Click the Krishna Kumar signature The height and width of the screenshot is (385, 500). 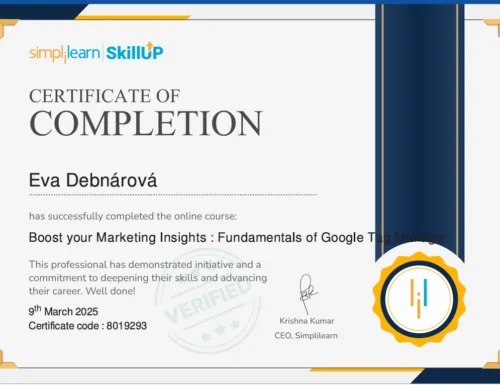pos(308,294)
